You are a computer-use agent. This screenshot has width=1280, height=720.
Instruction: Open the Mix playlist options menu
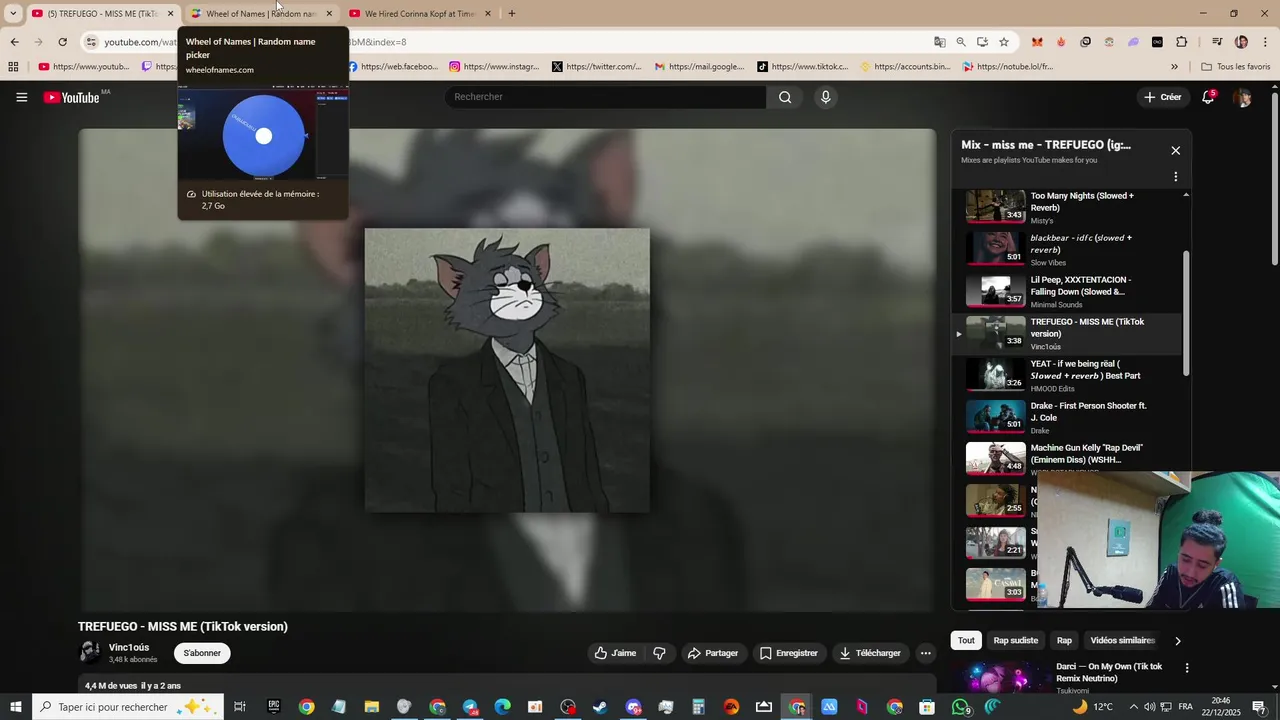pyautogui.click(x=1175, y=176)
